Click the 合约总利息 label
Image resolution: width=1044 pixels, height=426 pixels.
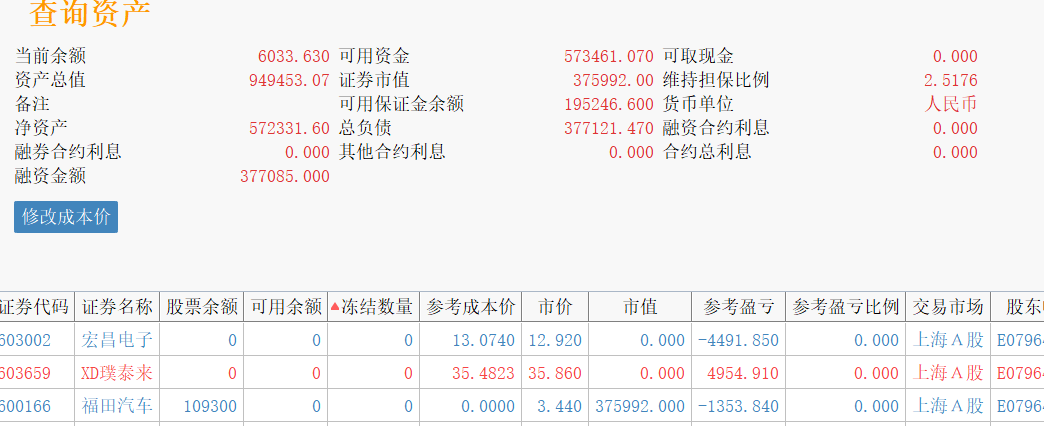707,152
